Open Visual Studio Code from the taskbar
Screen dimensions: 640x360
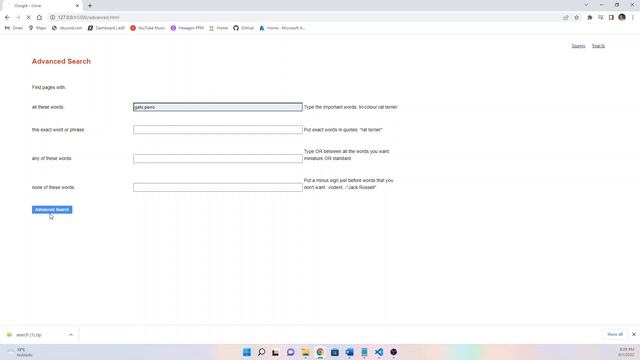point(379,352)
